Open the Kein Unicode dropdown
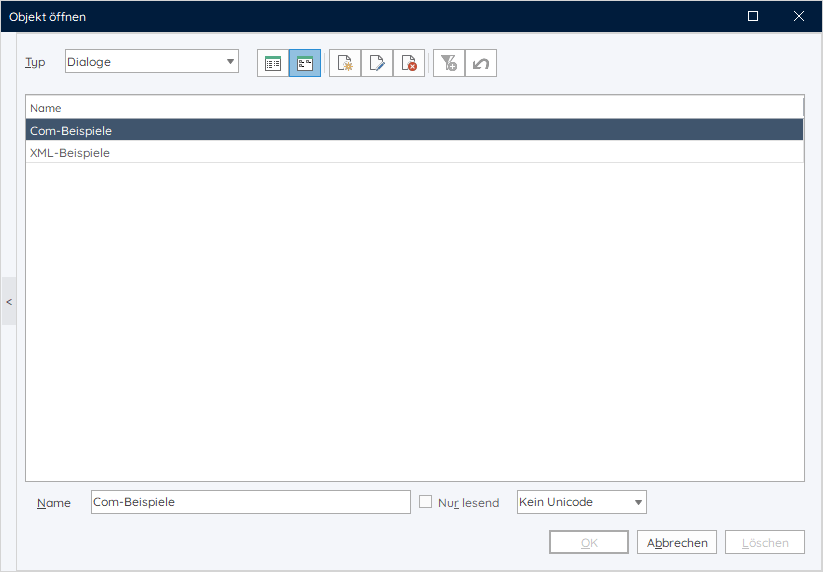 (x=581, y=502)
